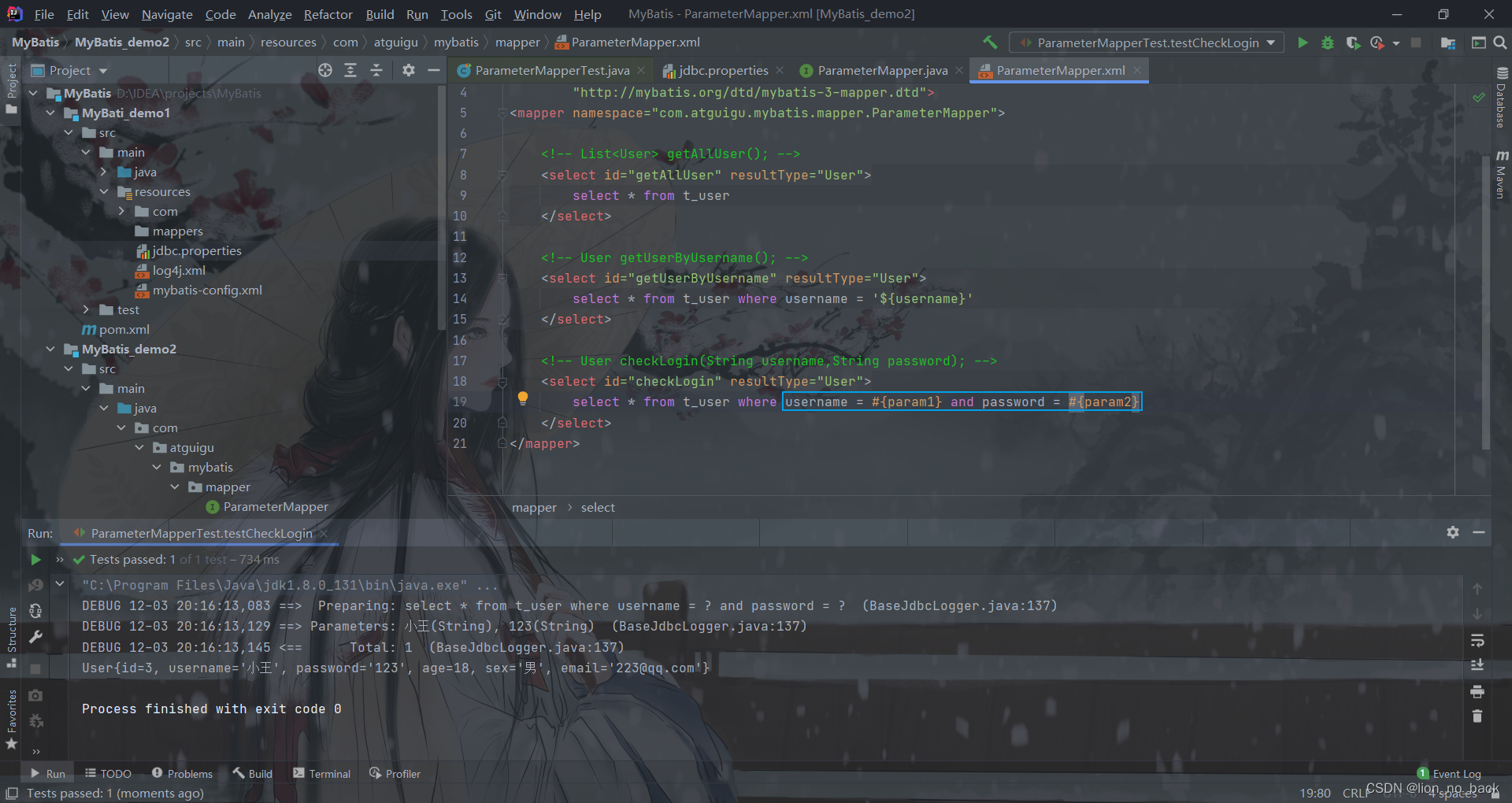Run with Coverage shield icon
The height and width of the screenshot is (803, 1512).
click(1353, 43)
